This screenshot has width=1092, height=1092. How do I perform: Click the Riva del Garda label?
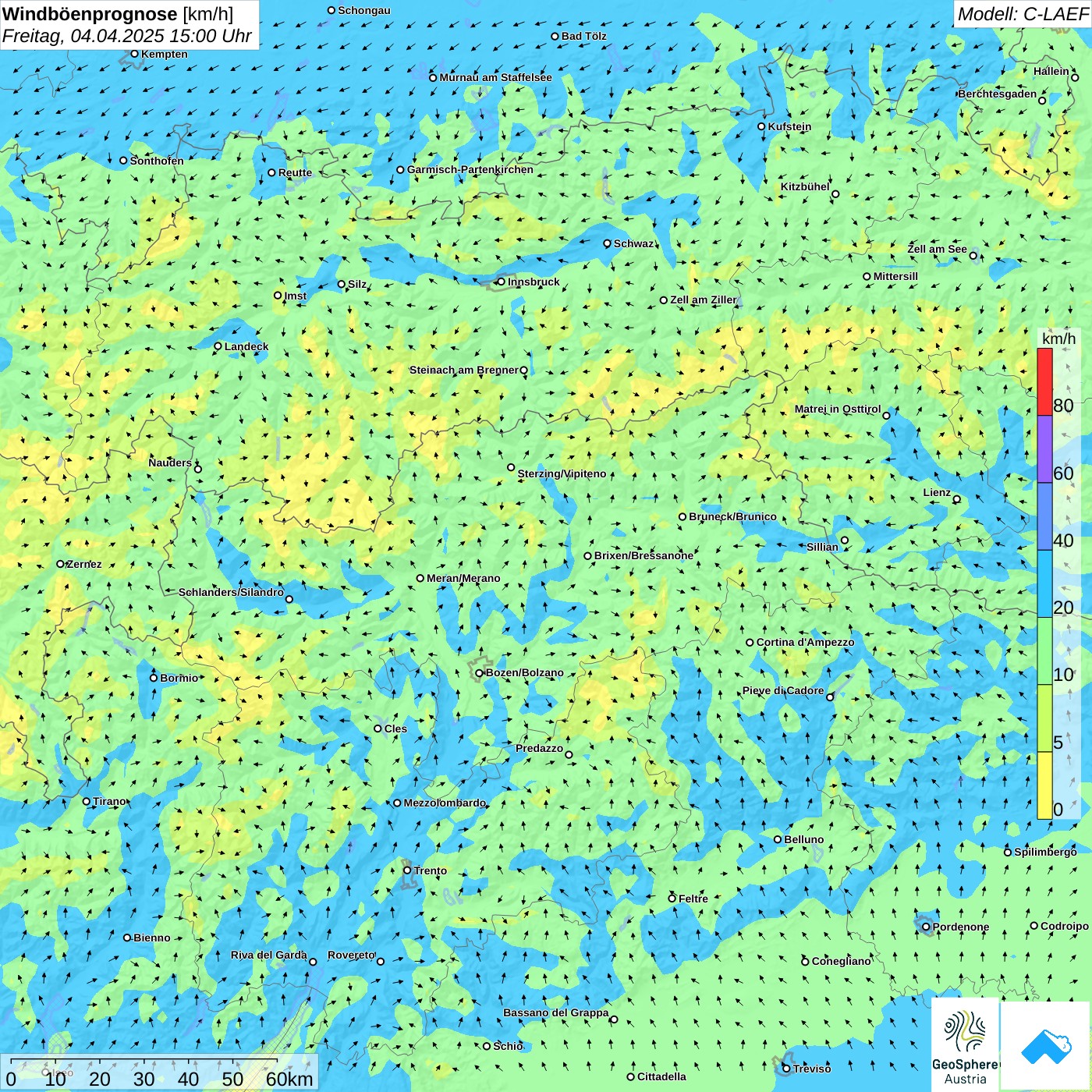269,955
